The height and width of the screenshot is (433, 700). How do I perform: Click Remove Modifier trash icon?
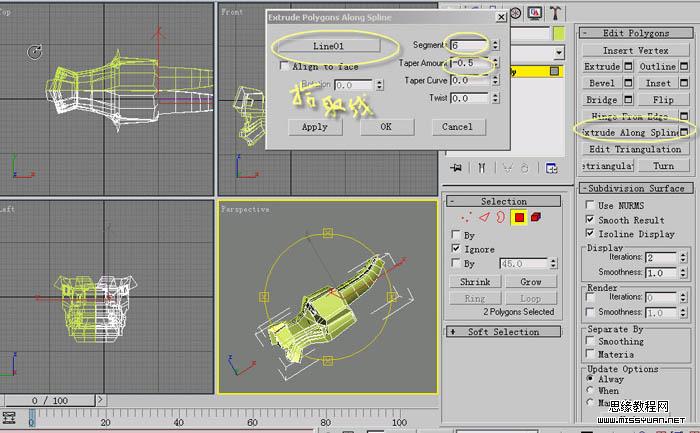(x=525, y=168)
